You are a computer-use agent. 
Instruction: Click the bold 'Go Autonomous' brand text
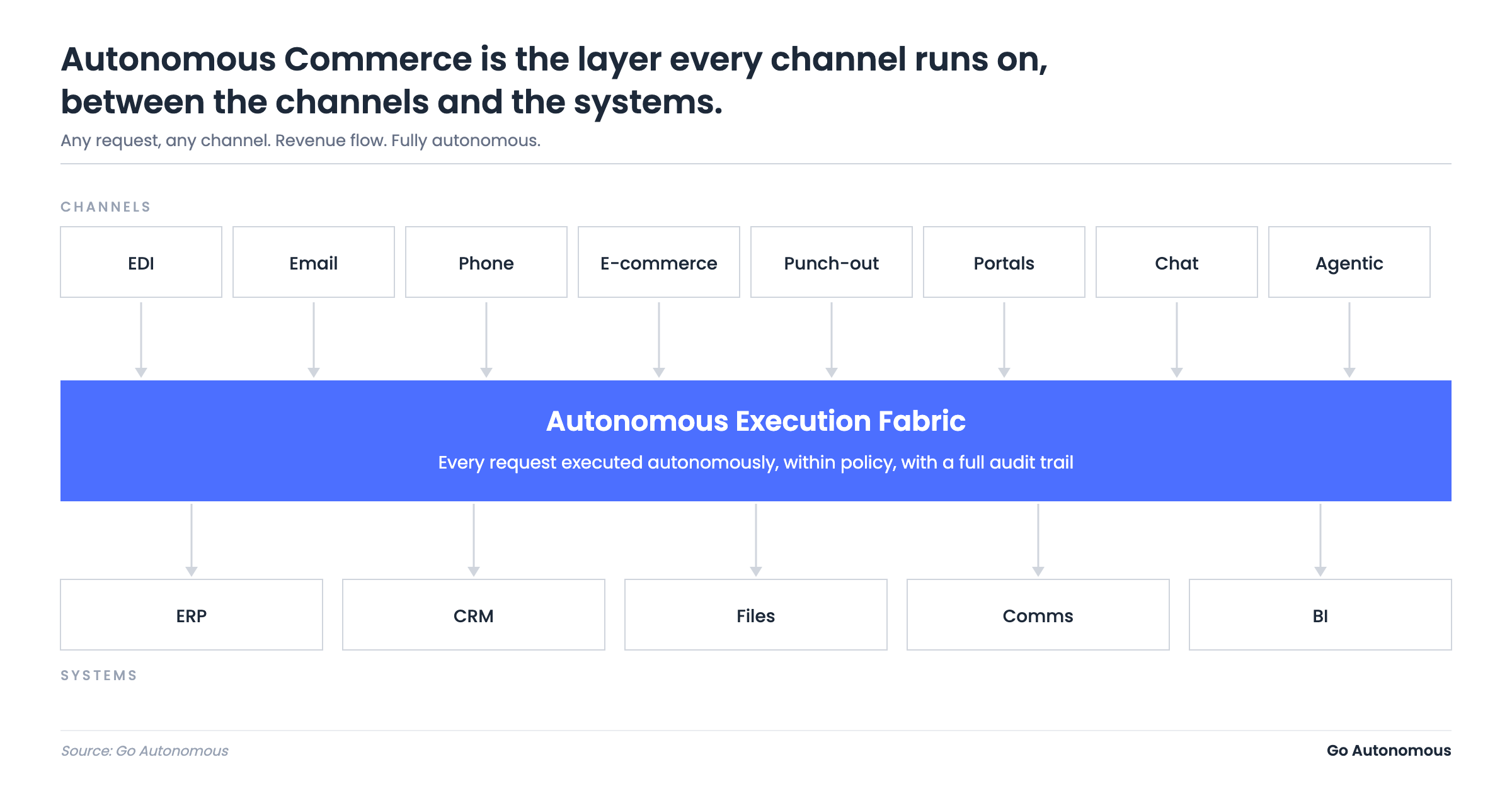pos(1389,751)
